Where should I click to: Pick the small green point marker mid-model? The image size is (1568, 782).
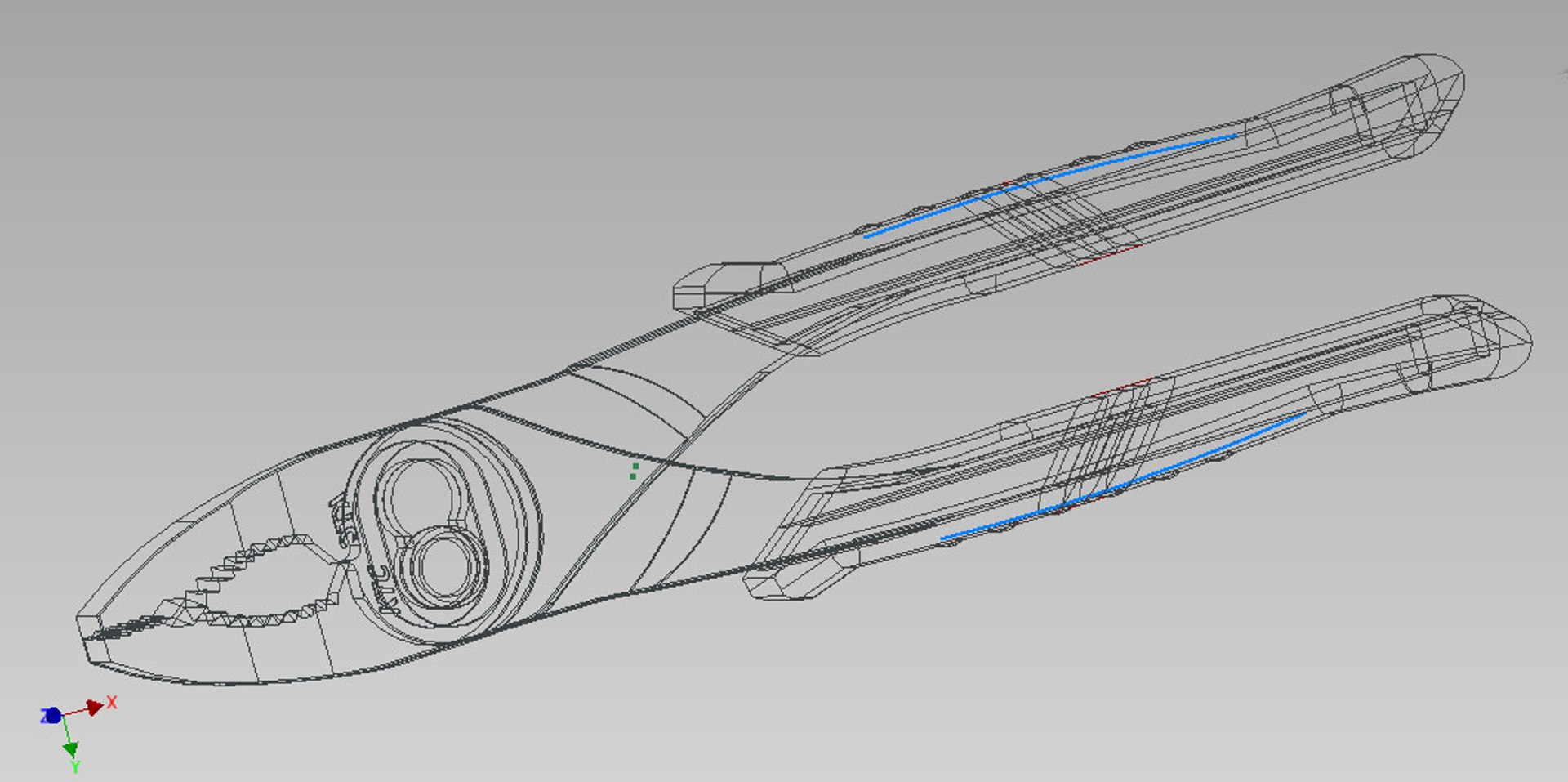pyautogui.click(x=635, y=471)
